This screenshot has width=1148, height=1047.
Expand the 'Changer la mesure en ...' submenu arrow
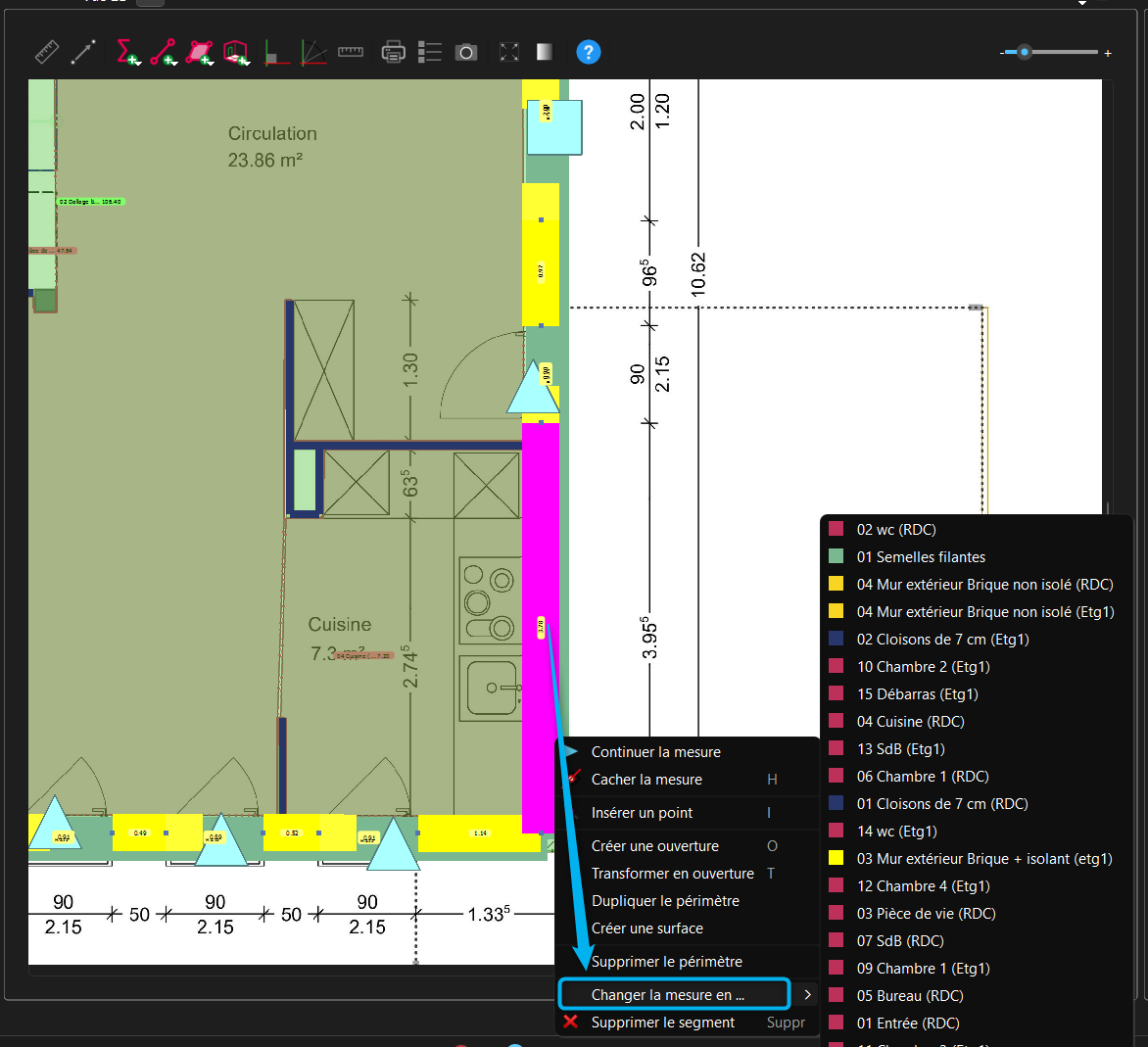(807, 995)
